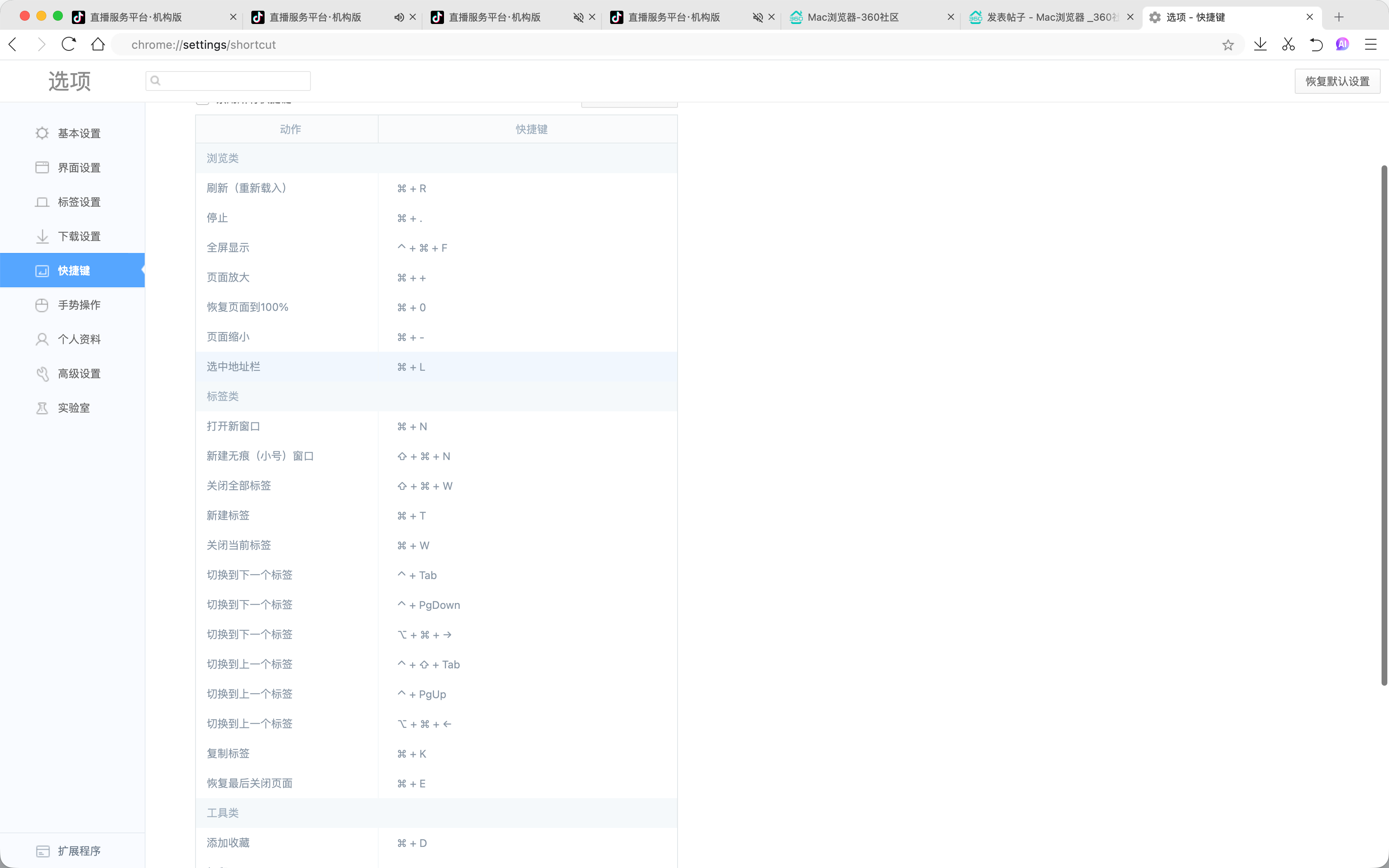Viewport: 1389px width, 868px height.
Task: Launch the scissors screenshot tool
Action: (1289, 44)
